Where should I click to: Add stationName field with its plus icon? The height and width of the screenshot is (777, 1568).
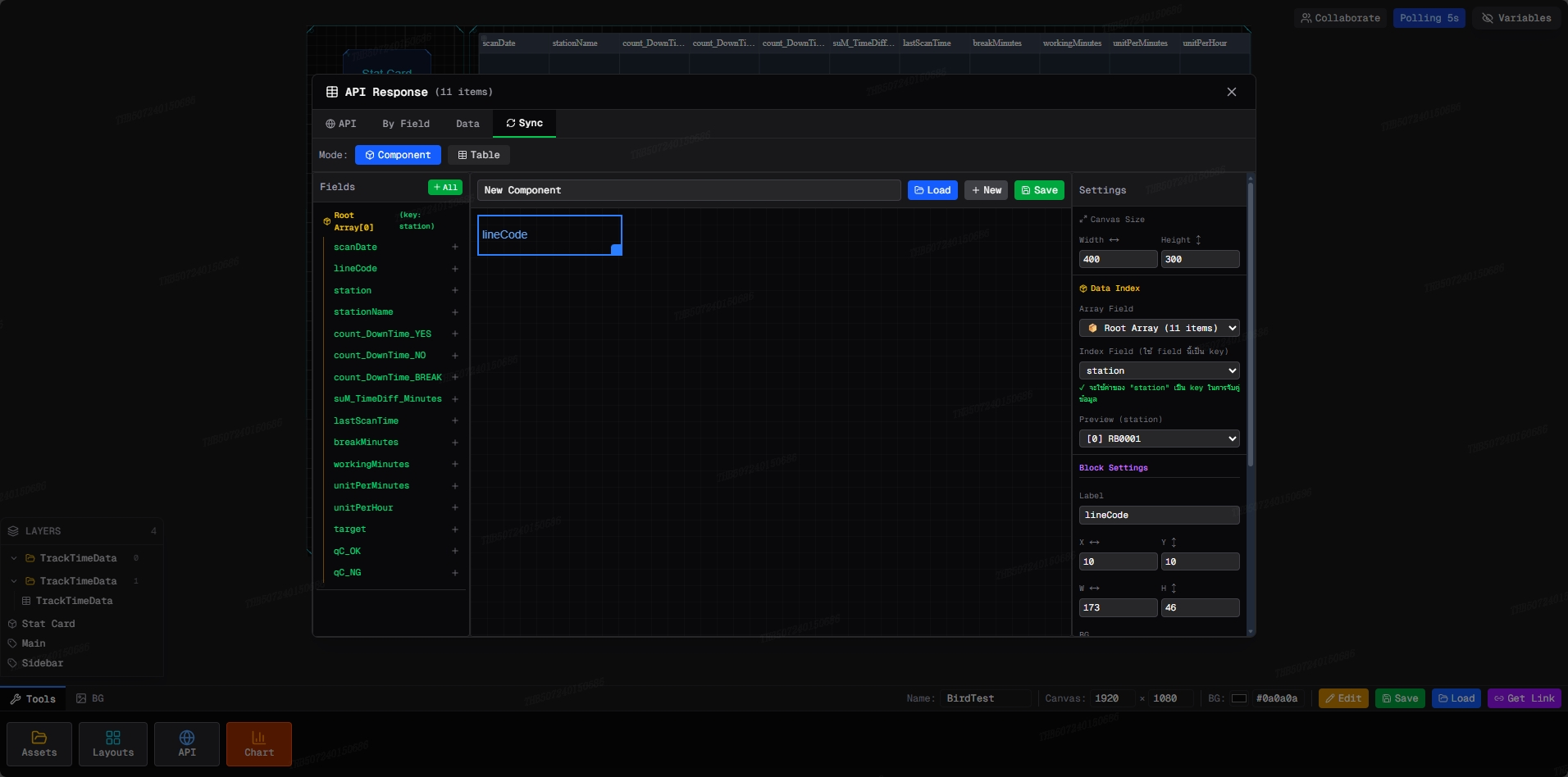[455, 312]
